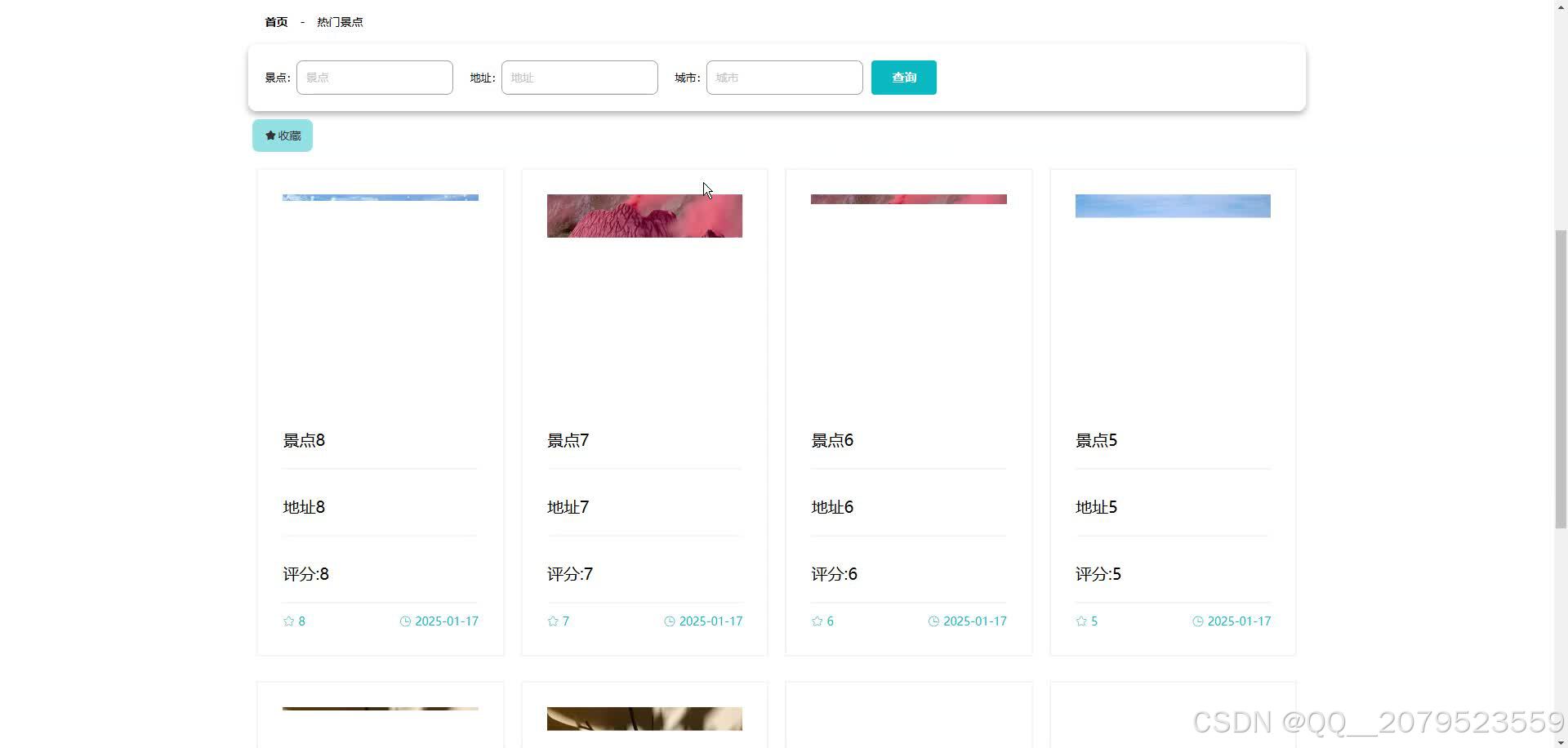Click the 评分:6 rating text
This screenshot has height=748, width=1568.
[x=835, y=574]
